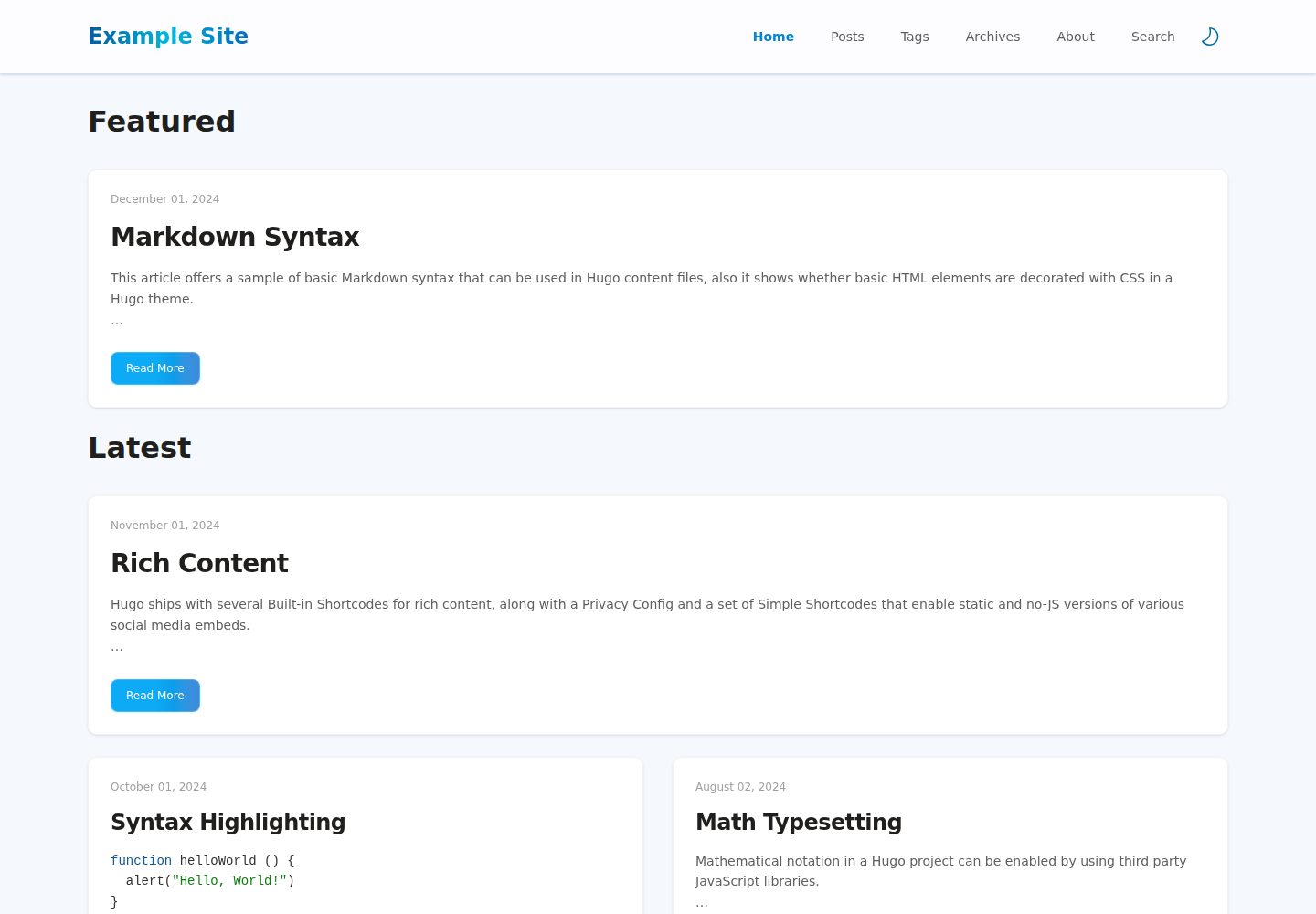Image resolution: width=1316 pixels, height=914 pixels.
Task: Open the Archives nav item
Action: click(x=992, y=37)
